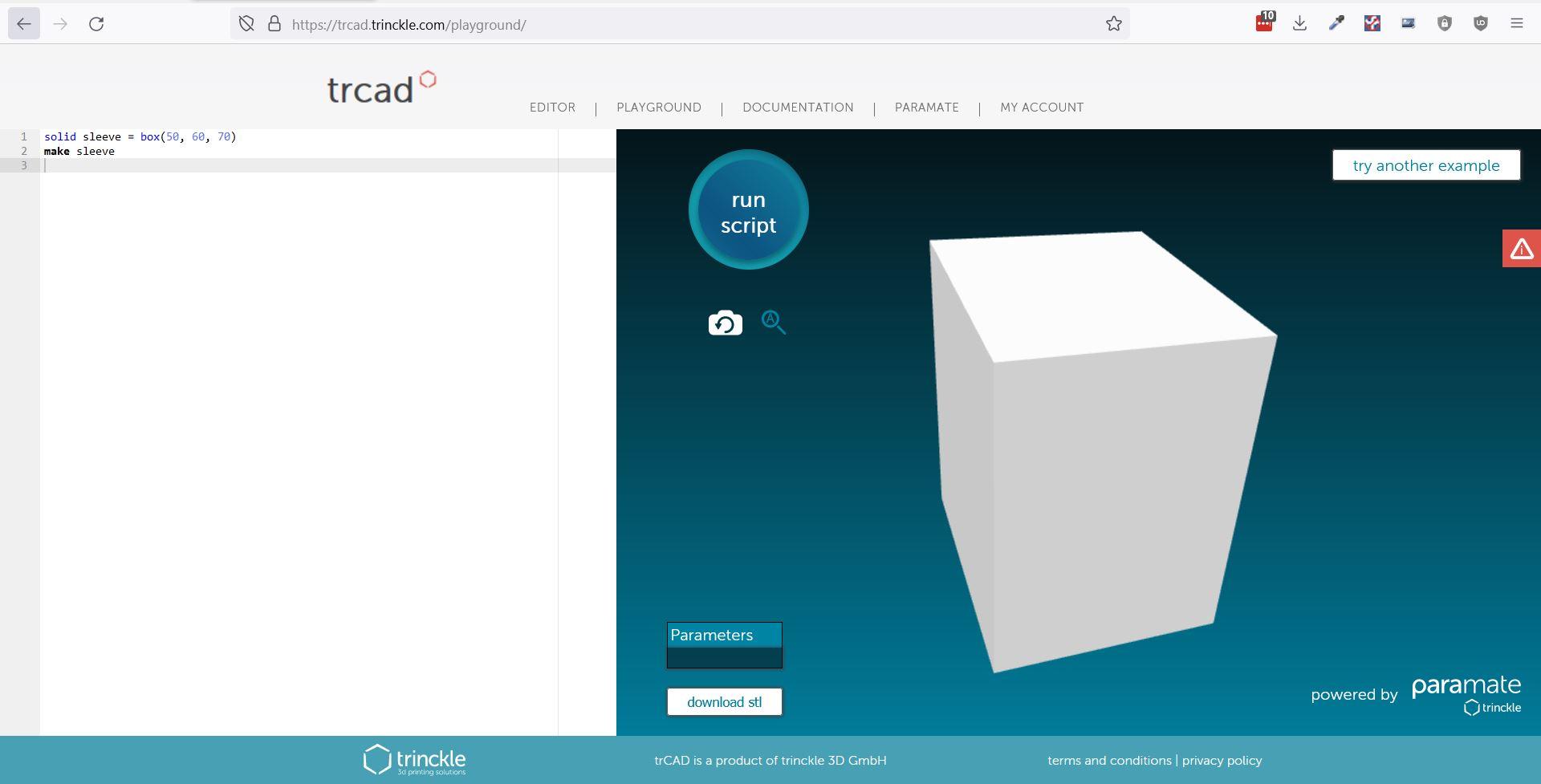Click the "run script" button

tap(748, 210)
